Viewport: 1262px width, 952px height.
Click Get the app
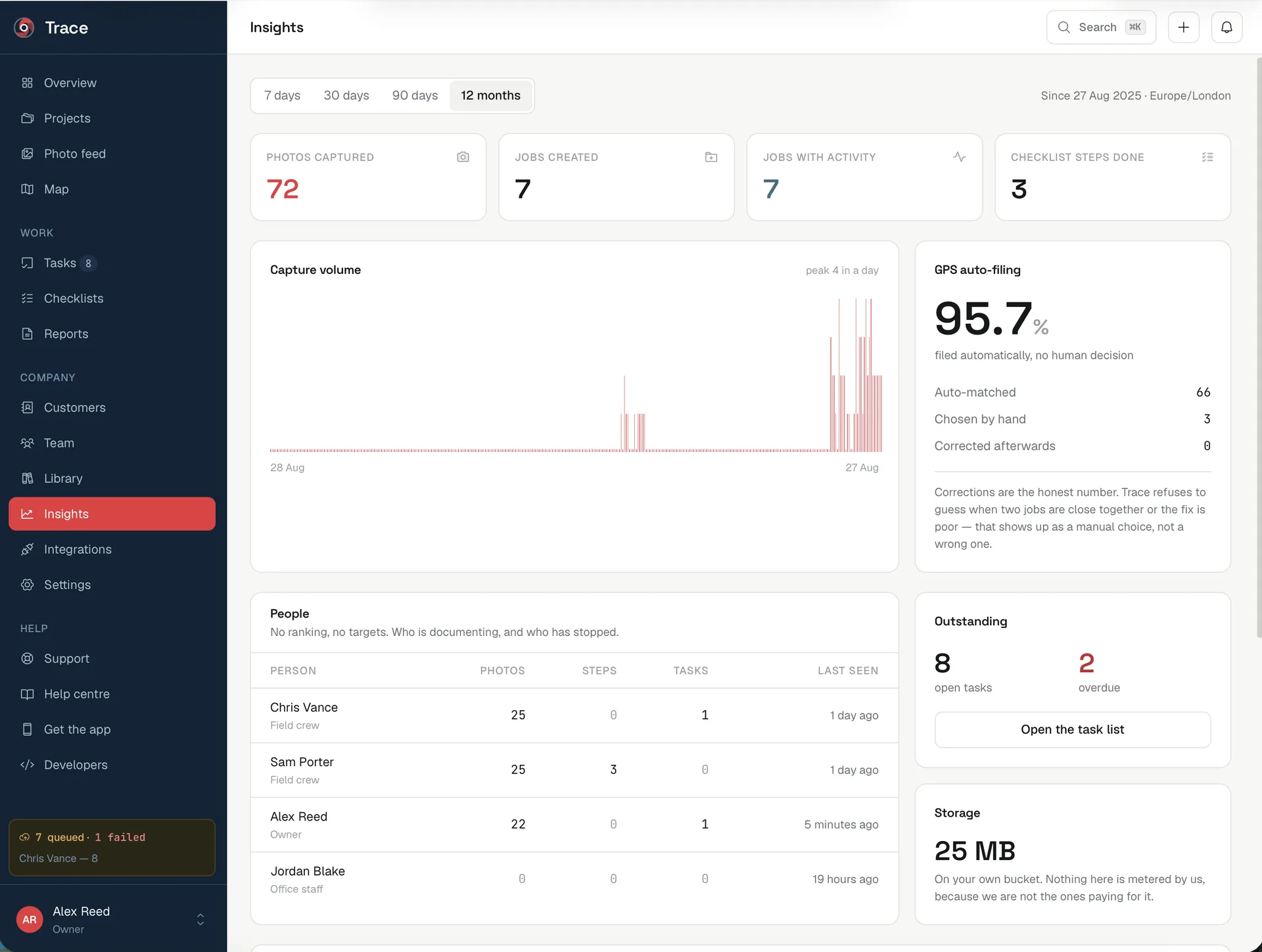pos(112,729)
